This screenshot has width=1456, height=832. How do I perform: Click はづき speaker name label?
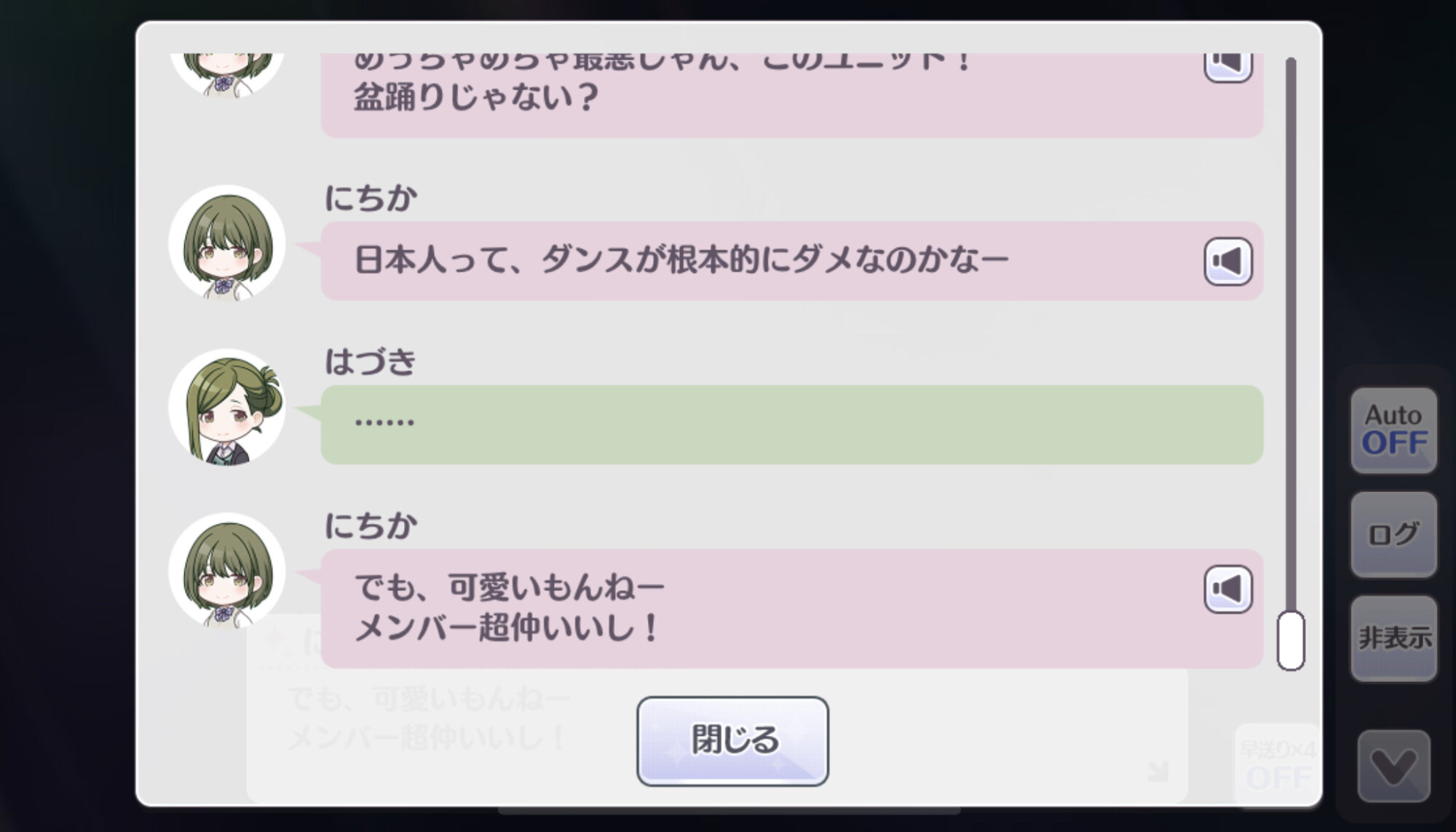pyautogui.click(x=371, y=362)
